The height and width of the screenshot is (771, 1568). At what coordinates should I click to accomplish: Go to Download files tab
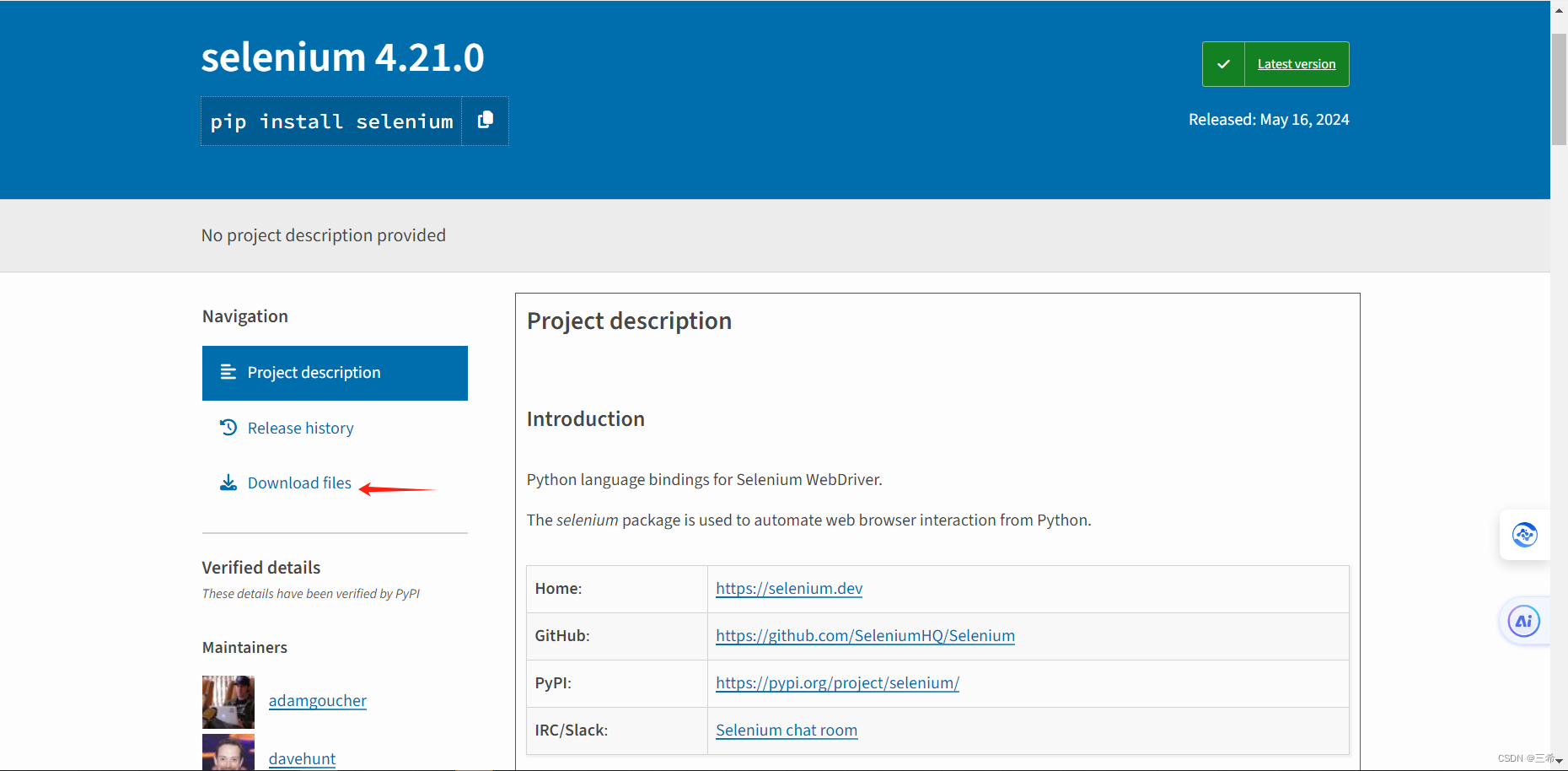(x=299, y=483)
